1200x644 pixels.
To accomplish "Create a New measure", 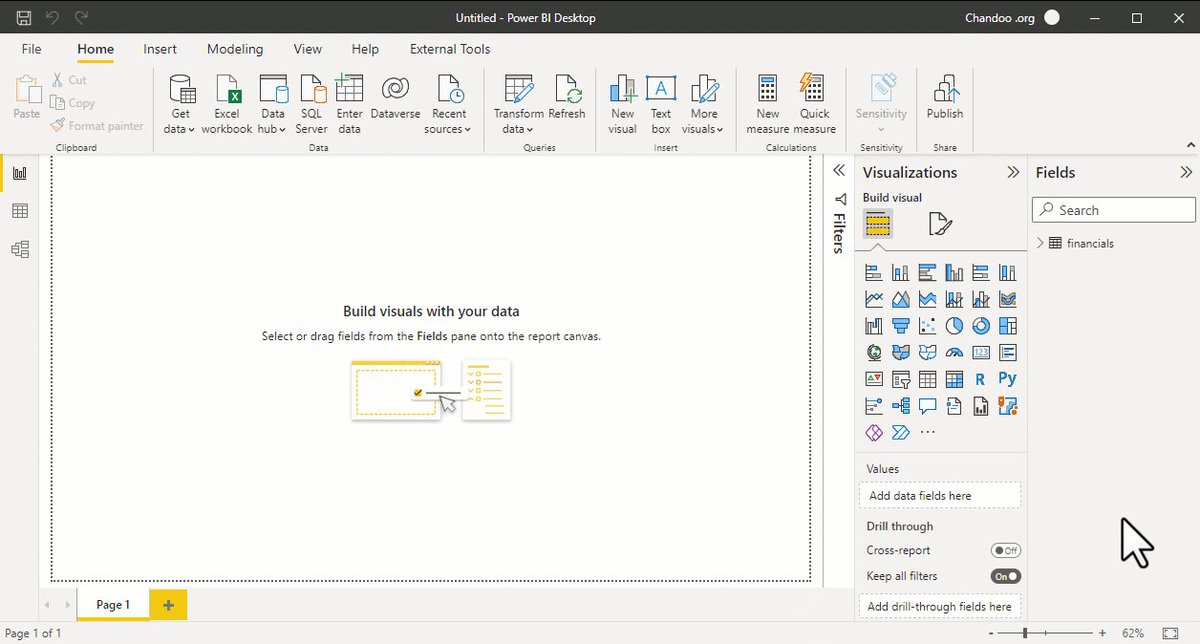I will click(768, 104).
